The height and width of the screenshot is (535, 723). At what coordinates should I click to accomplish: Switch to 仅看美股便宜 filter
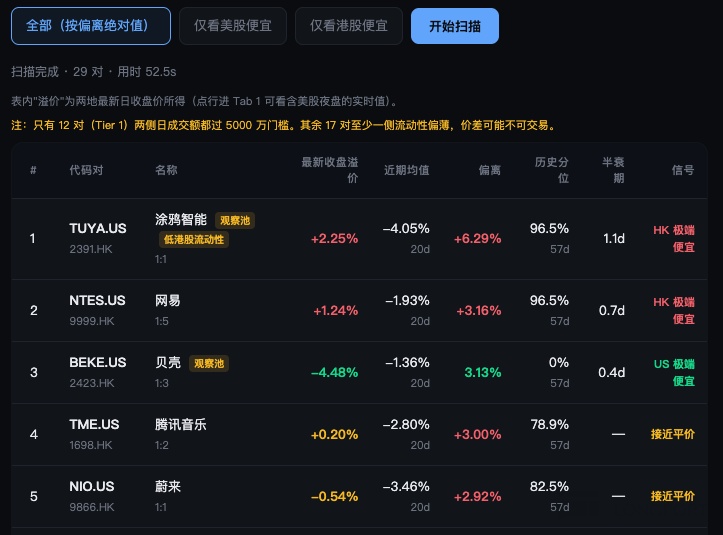233,26
